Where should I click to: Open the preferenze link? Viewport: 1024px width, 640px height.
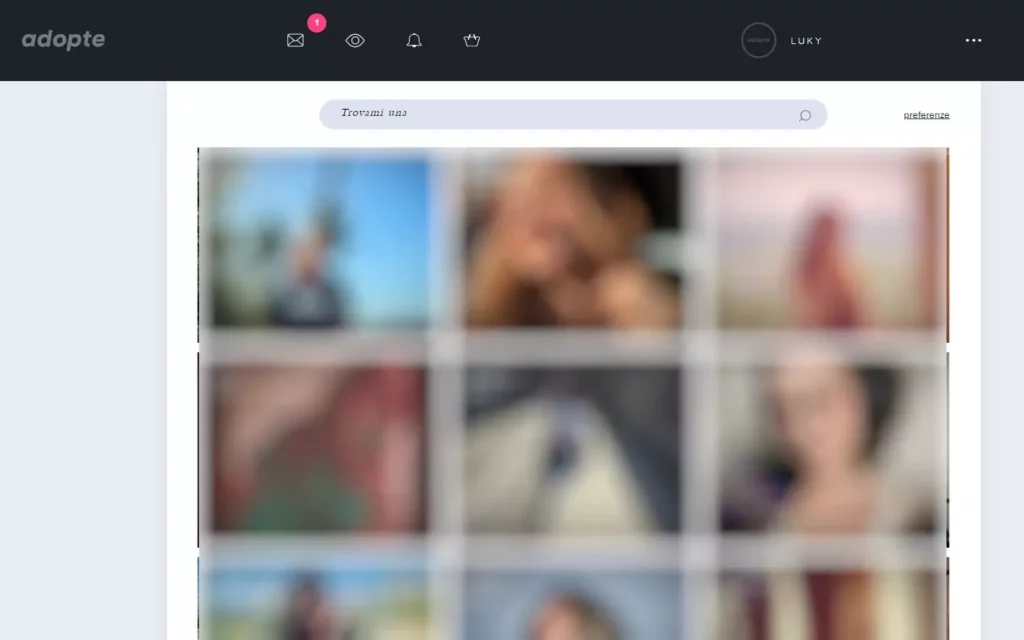pos(926,115)
